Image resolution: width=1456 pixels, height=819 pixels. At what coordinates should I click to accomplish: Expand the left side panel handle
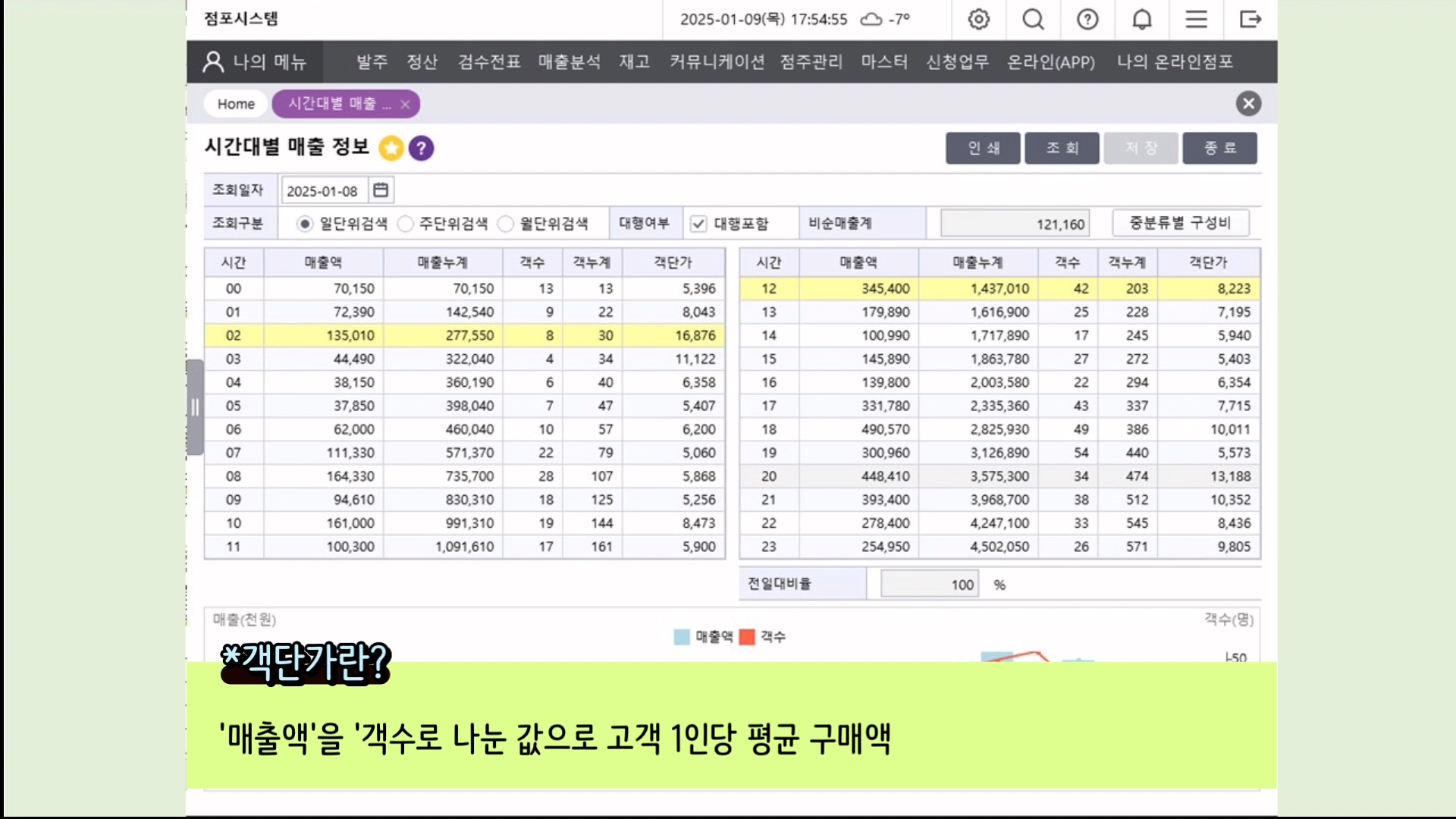point(195,407)
